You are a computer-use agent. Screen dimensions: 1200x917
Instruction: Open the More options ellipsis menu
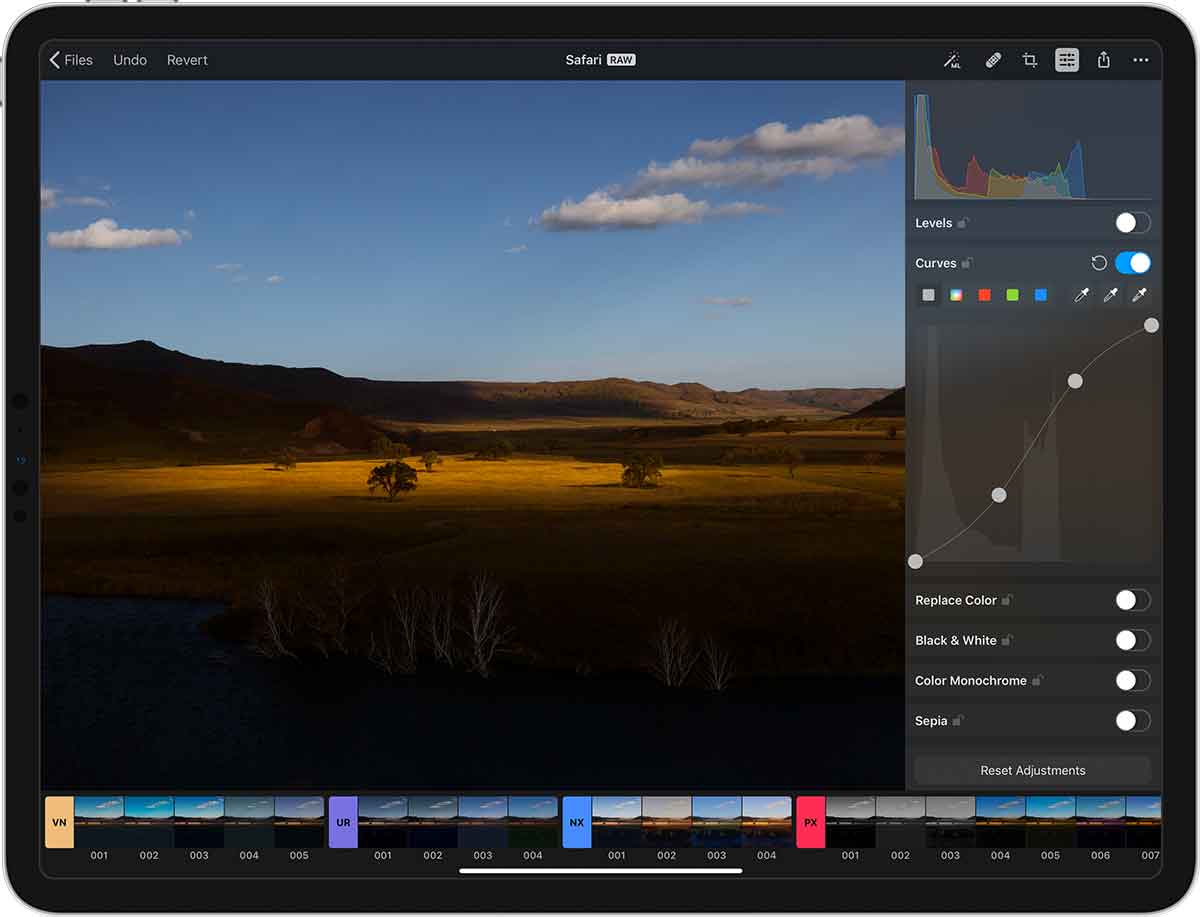tap(1141, 61)
